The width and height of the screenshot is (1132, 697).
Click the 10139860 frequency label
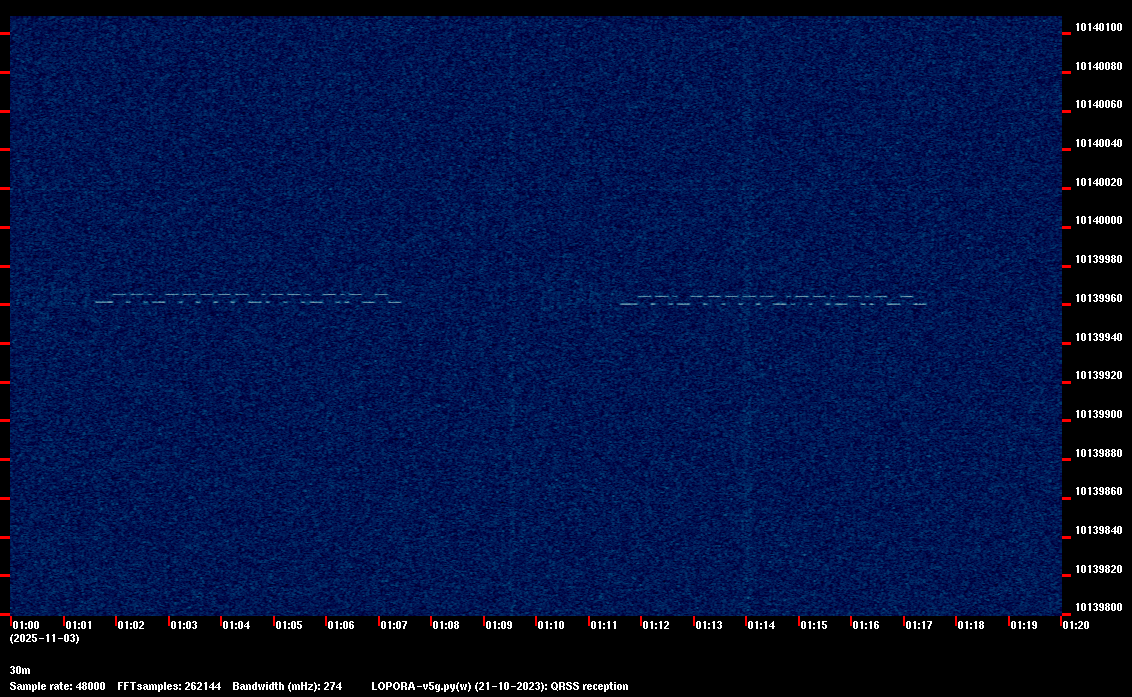pos(1099,491)
